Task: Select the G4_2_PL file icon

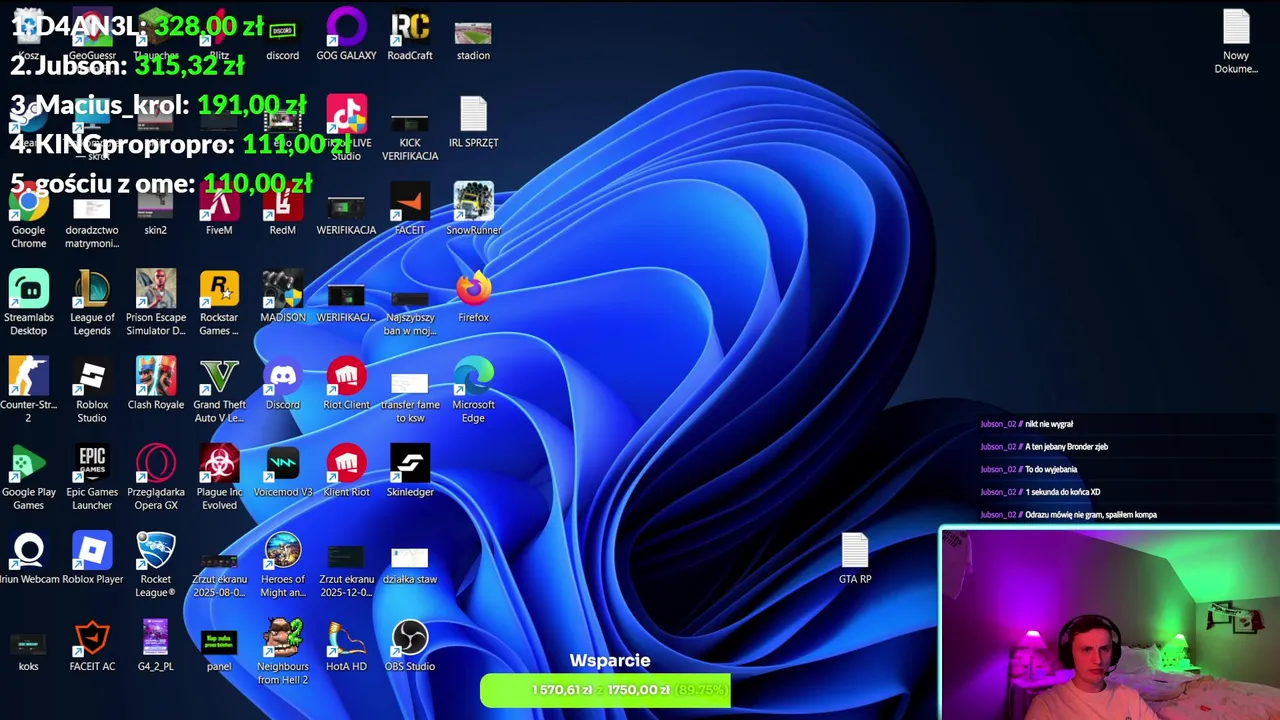Action: point(155,646)
